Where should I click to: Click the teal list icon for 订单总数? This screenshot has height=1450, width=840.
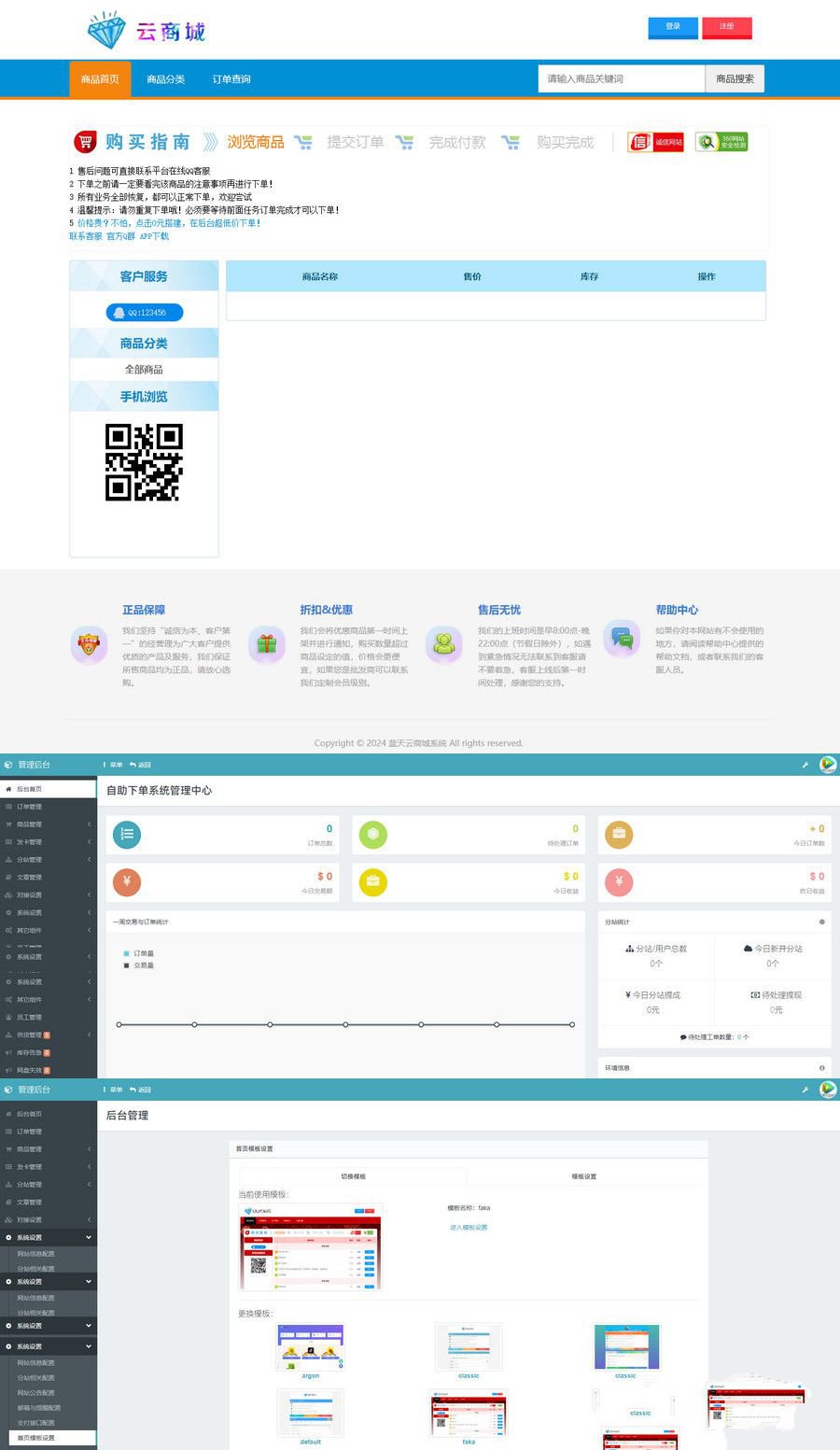(x=127, y=835)
